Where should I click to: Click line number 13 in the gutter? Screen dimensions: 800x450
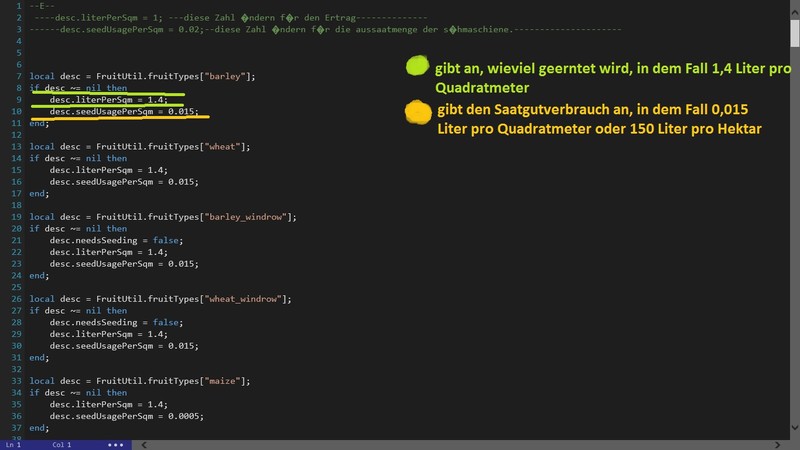tap(16, 146)
